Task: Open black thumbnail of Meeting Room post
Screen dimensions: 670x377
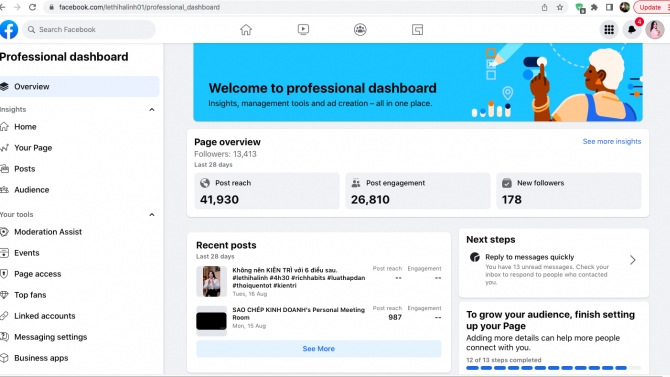Action: click(x=211, y=321)
